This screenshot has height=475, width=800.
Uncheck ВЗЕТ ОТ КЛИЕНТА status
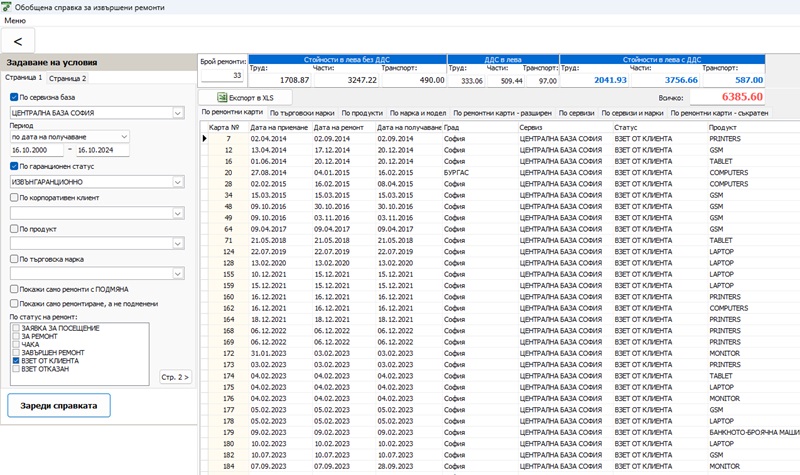(16, 361)
